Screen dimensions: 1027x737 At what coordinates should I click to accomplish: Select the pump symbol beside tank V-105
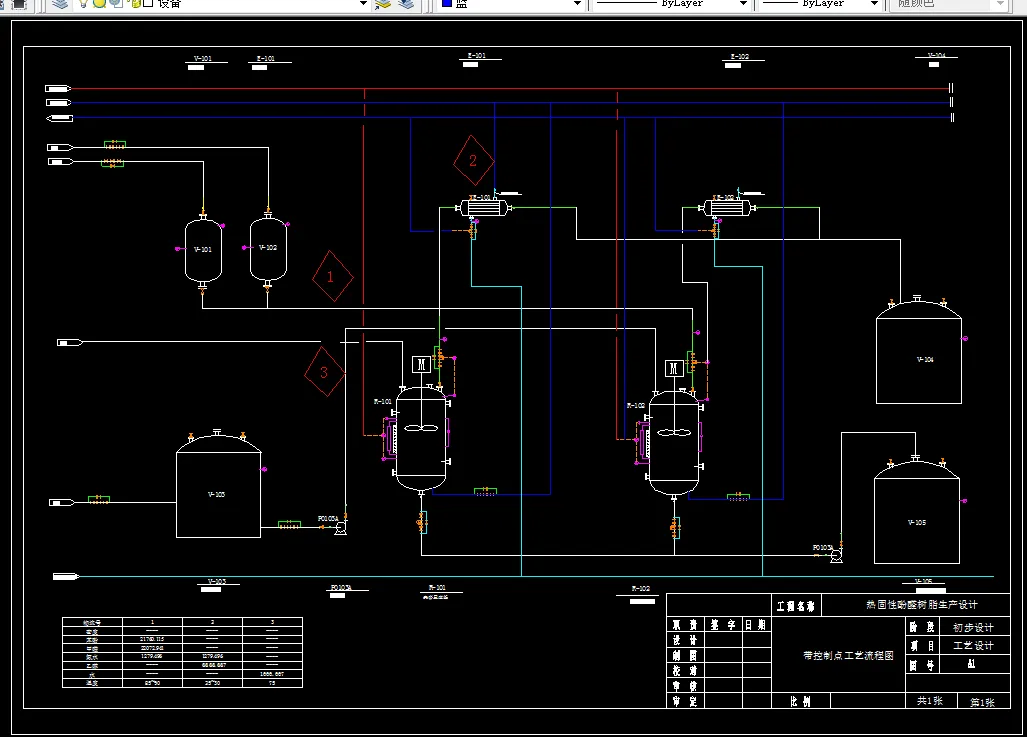click(x=836, y=556)
